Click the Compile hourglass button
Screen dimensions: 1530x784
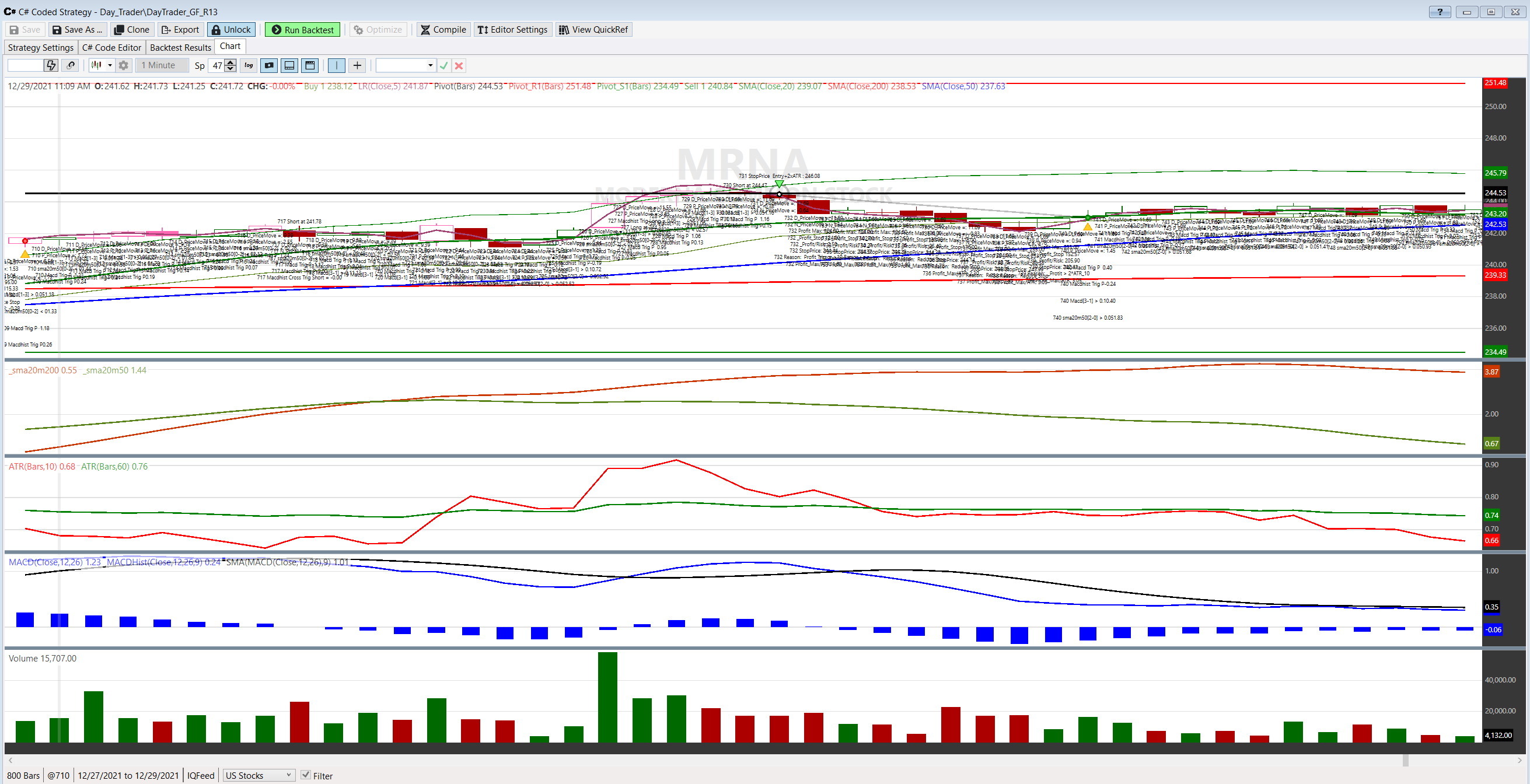443,30
